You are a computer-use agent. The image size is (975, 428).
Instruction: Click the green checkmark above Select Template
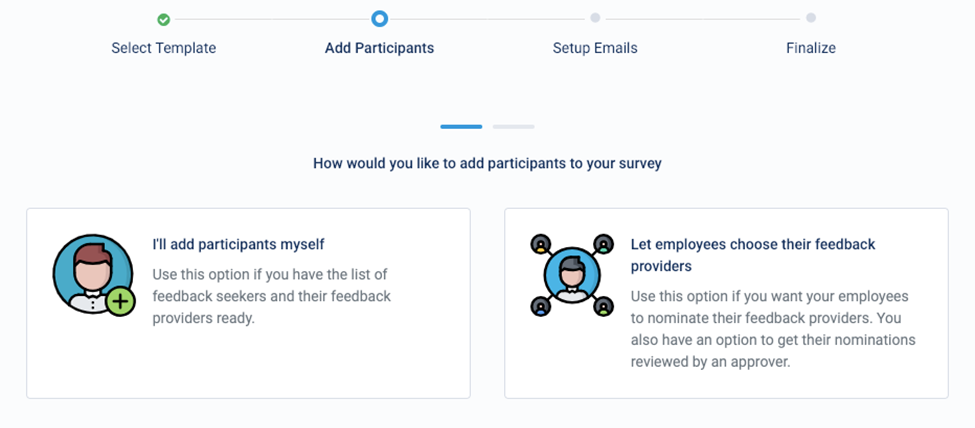[164, 20]
